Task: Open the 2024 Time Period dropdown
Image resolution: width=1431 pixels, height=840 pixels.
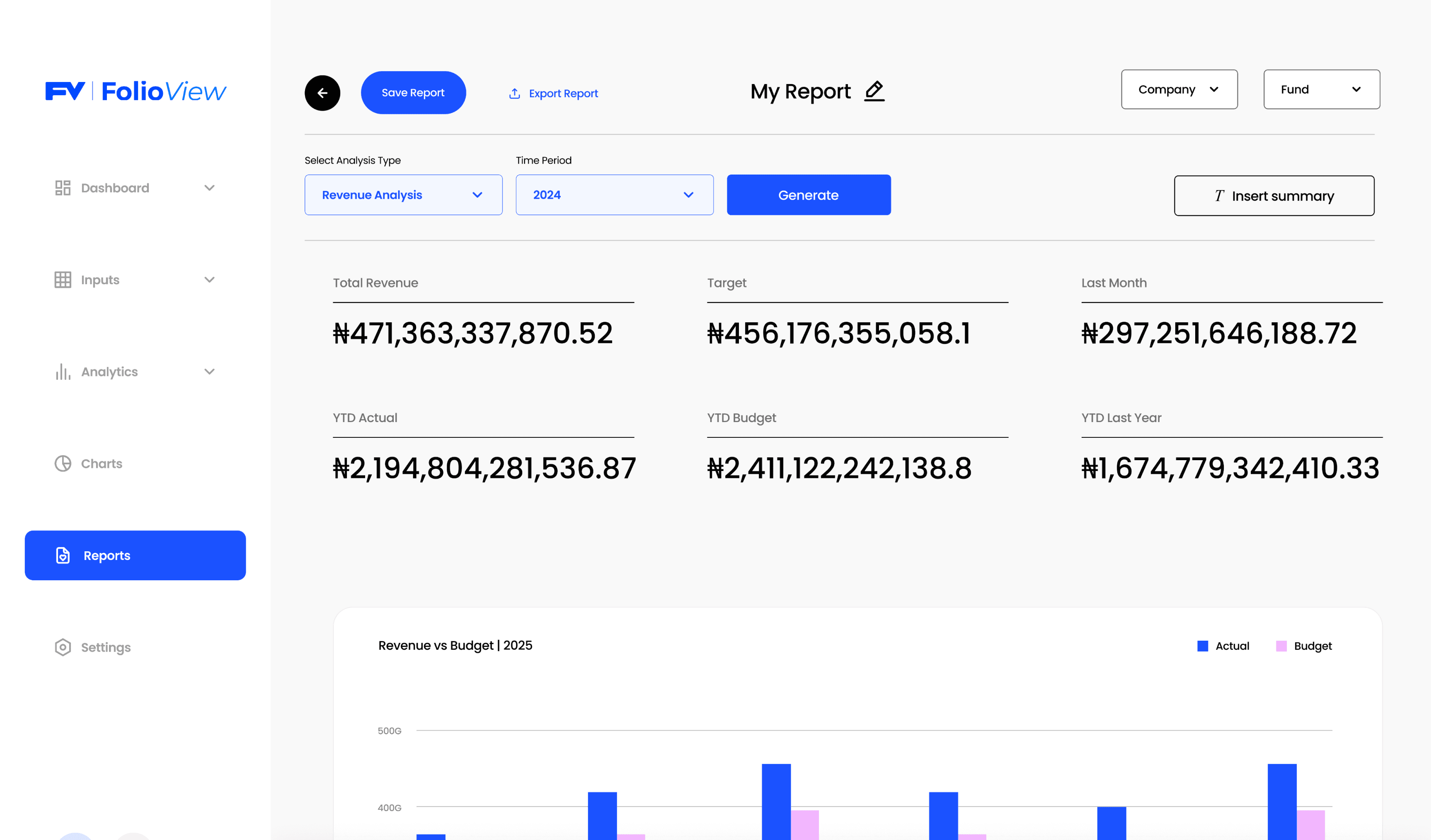Action: pyautogui.click(x=615, y=195)
